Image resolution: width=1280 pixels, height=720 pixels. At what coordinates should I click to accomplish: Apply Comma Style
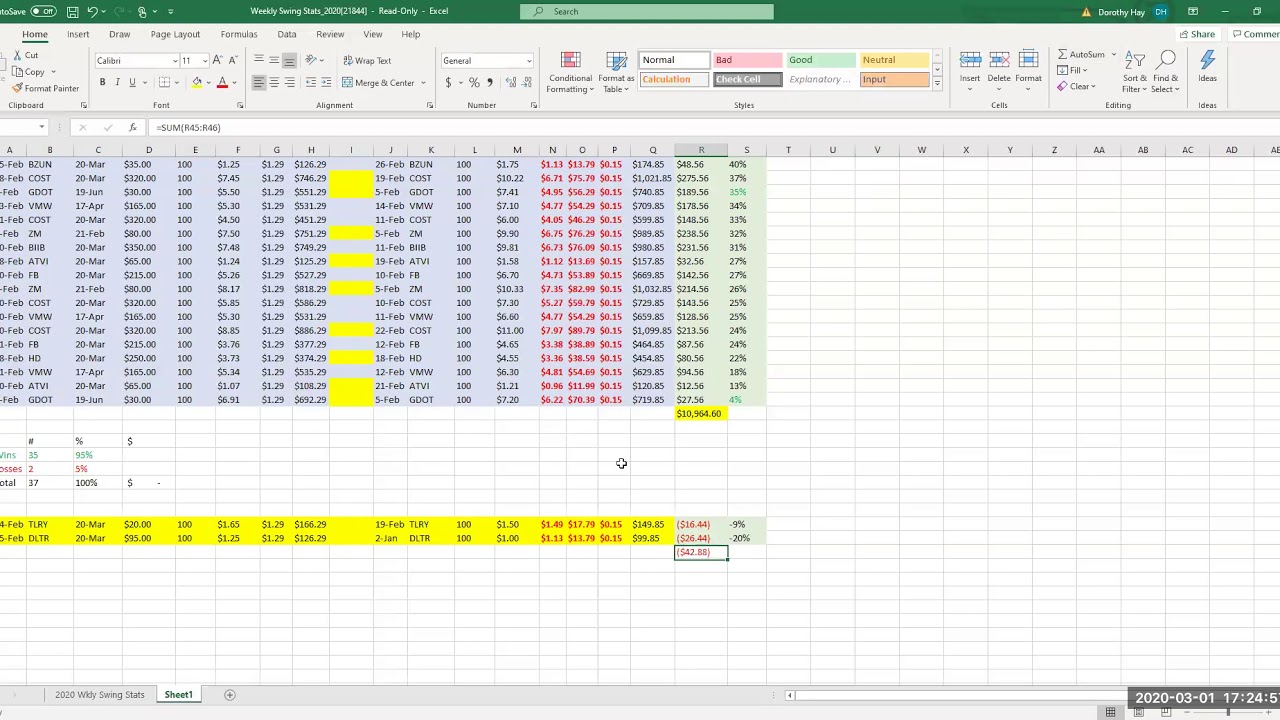489,82
